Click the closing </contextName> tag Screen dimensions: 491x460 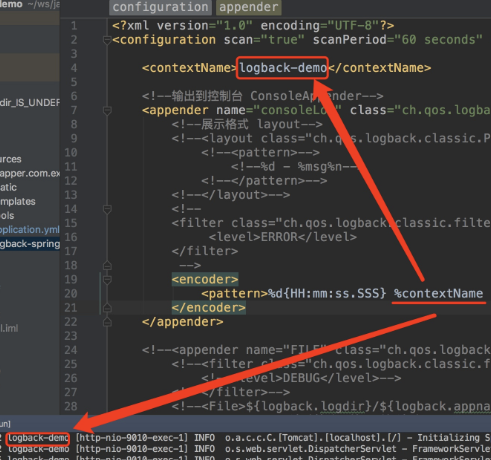380,68
